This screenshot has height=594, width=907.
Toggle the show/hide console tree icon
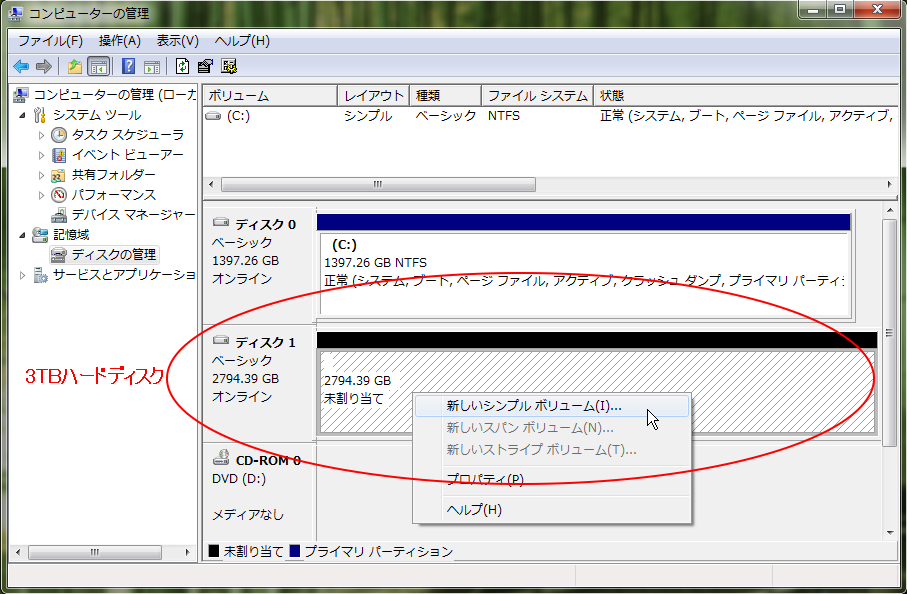click(98, 67)
